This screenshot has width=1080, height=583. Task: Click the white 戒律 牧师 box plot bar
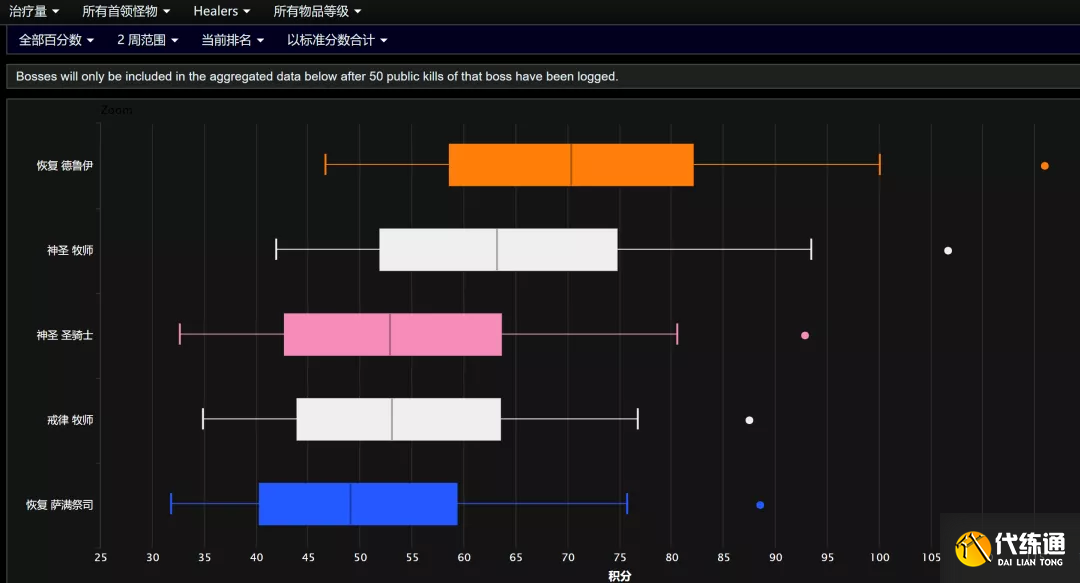[399, 419]
